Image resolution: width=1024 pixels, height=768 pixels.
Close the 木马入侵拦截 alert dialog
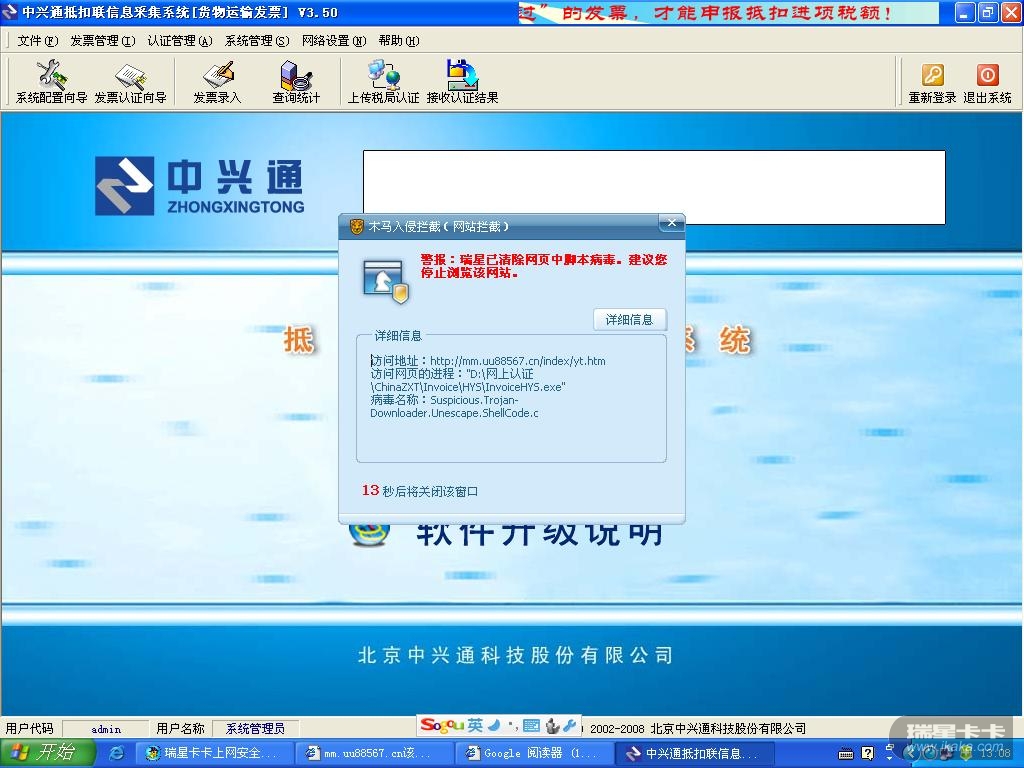click(671, 223)
